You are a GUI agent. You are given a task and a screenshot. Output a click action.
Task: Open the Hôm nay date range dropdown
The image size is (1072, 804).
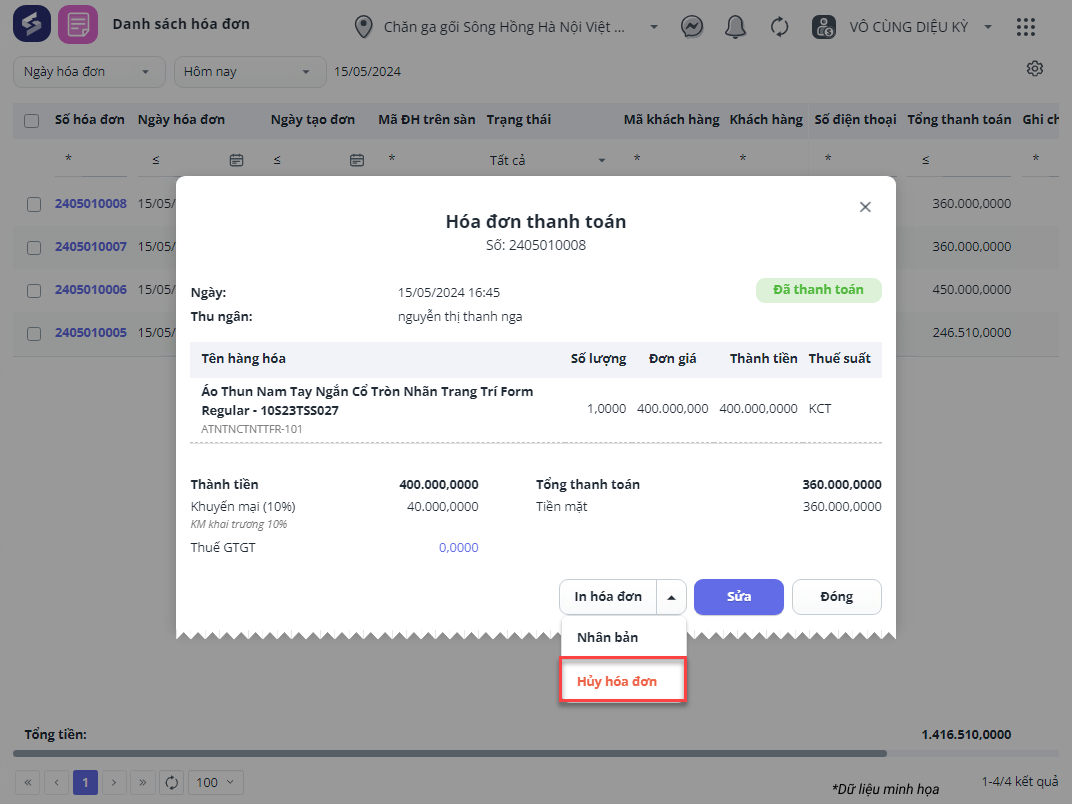coord(250,72)
